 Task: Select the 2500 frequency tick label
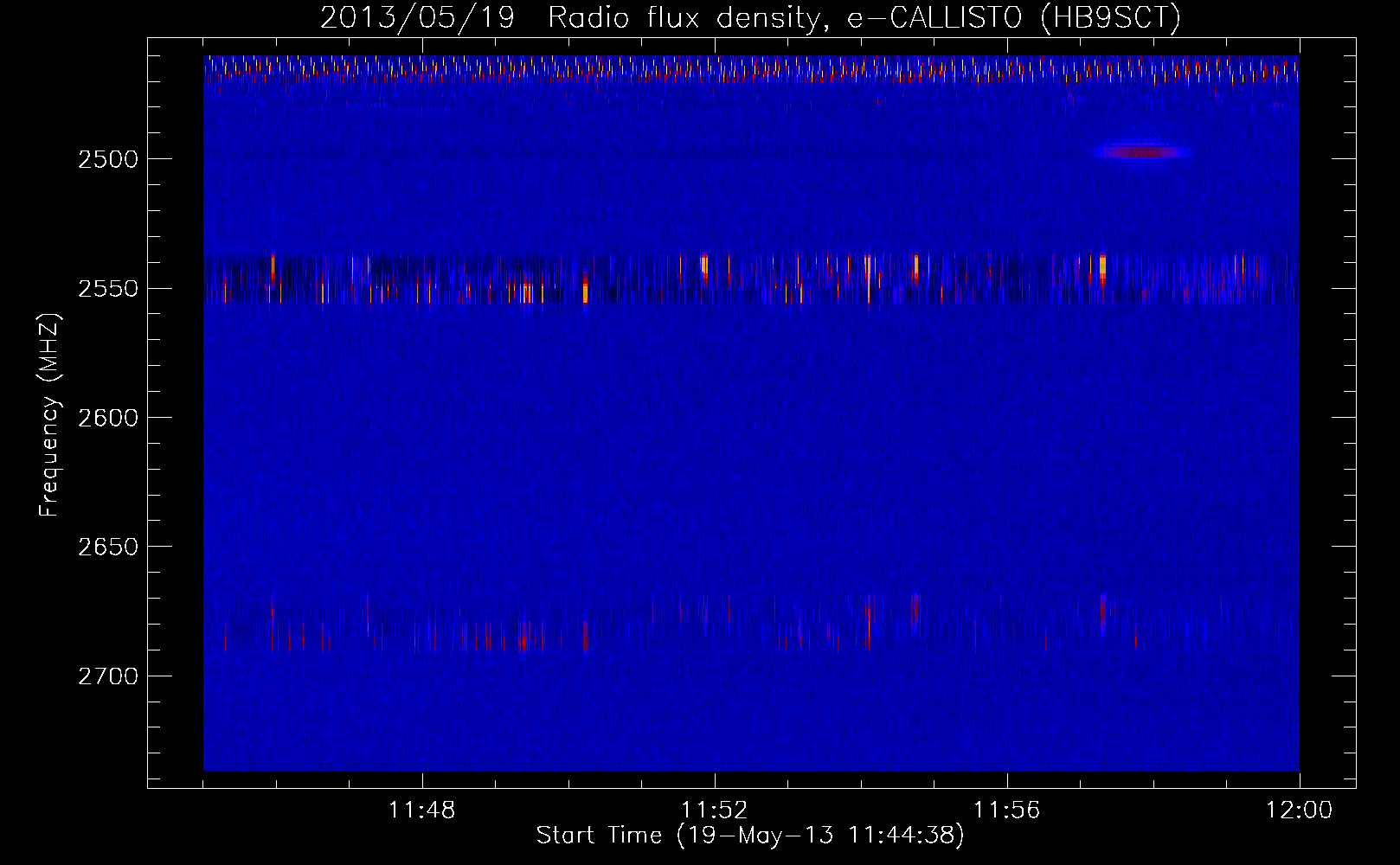[108, 159]
